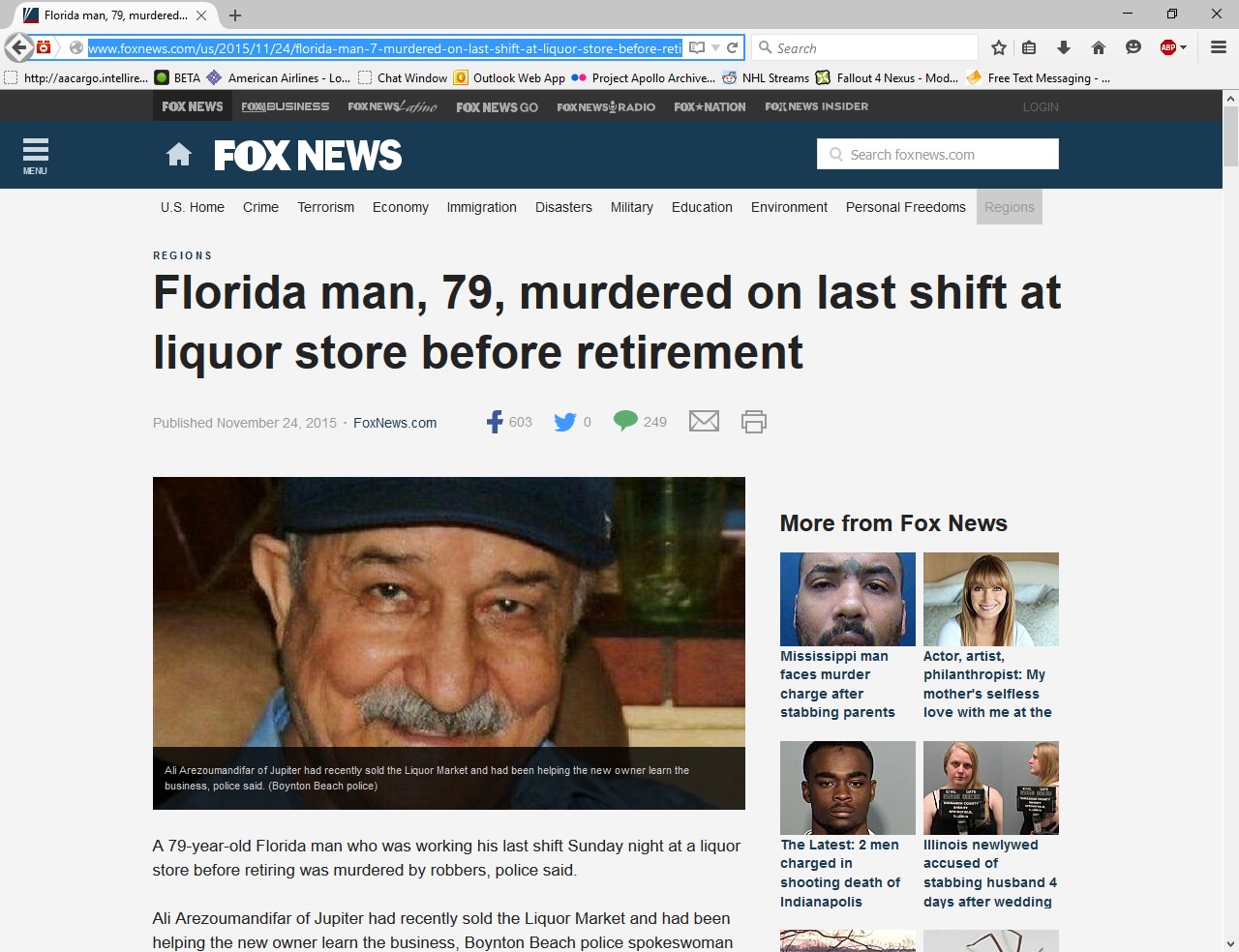Share article via Facebook icon

pyautogui.click(x=495, y=422)
